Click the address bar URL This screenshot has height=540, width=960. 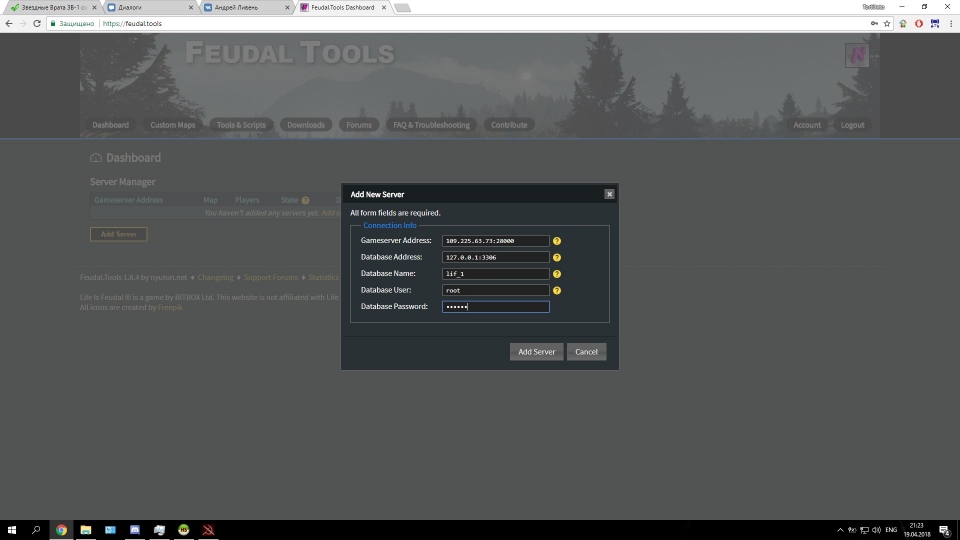[x=132, y=23]
